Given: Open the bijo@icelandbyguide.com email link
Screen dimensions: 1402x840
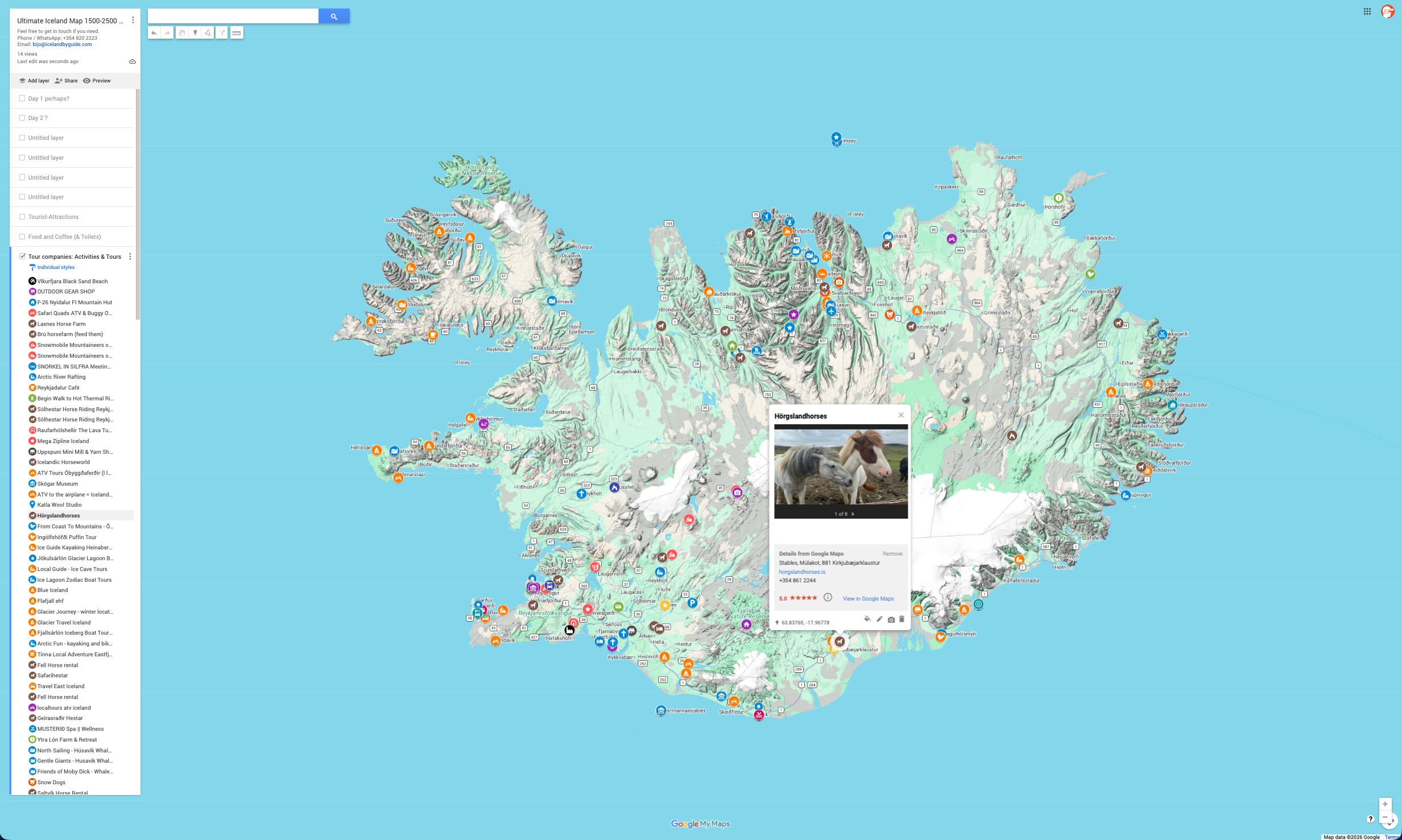Looking at the screenshot, I should coord(62,44).
